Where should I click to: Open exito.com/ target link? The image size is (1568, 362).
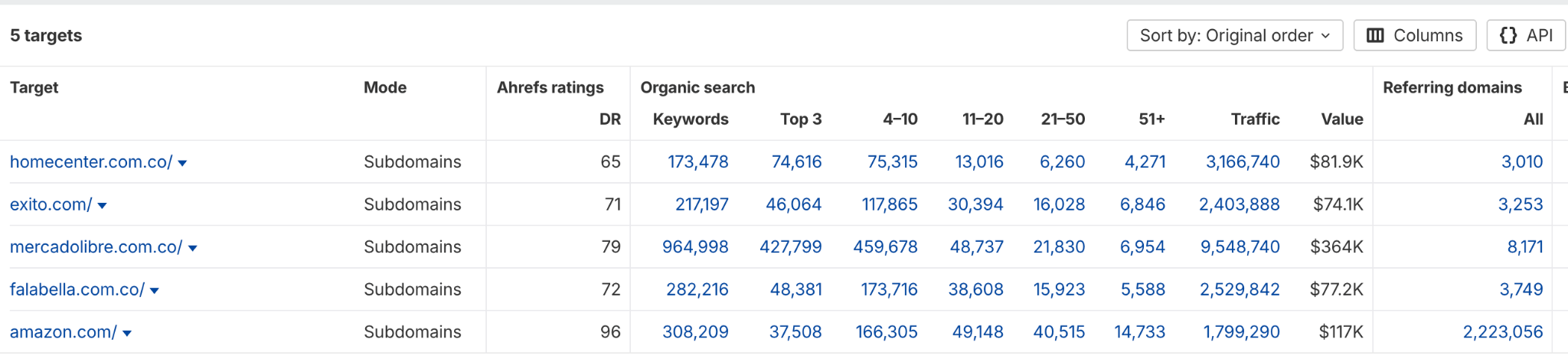[x=51, y=204]
